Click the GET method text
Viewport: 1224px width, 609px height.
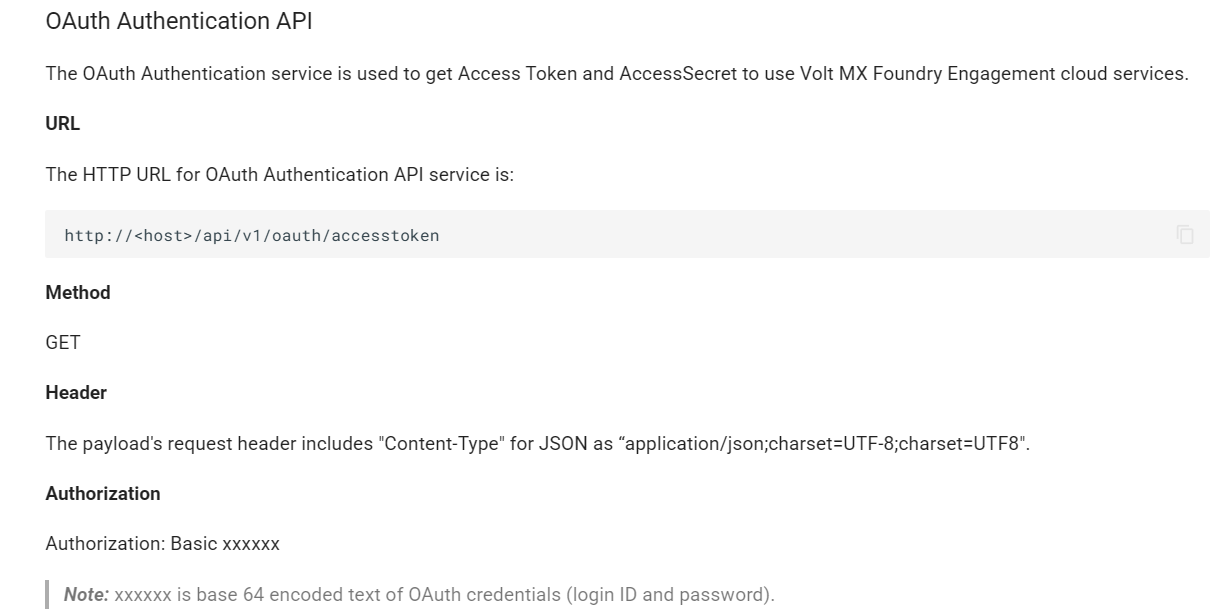click(x=63, y=343)
